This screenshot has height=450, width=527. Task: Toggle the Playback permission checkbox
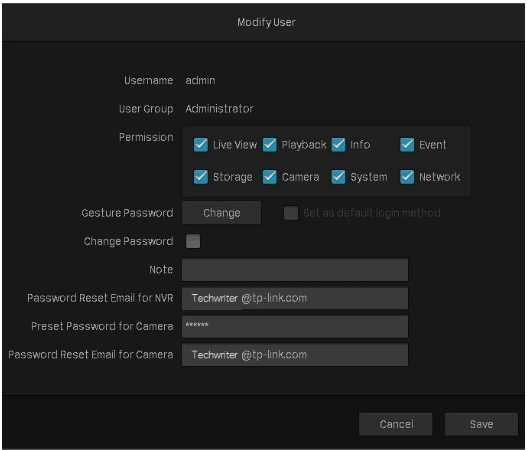point(270,145)
